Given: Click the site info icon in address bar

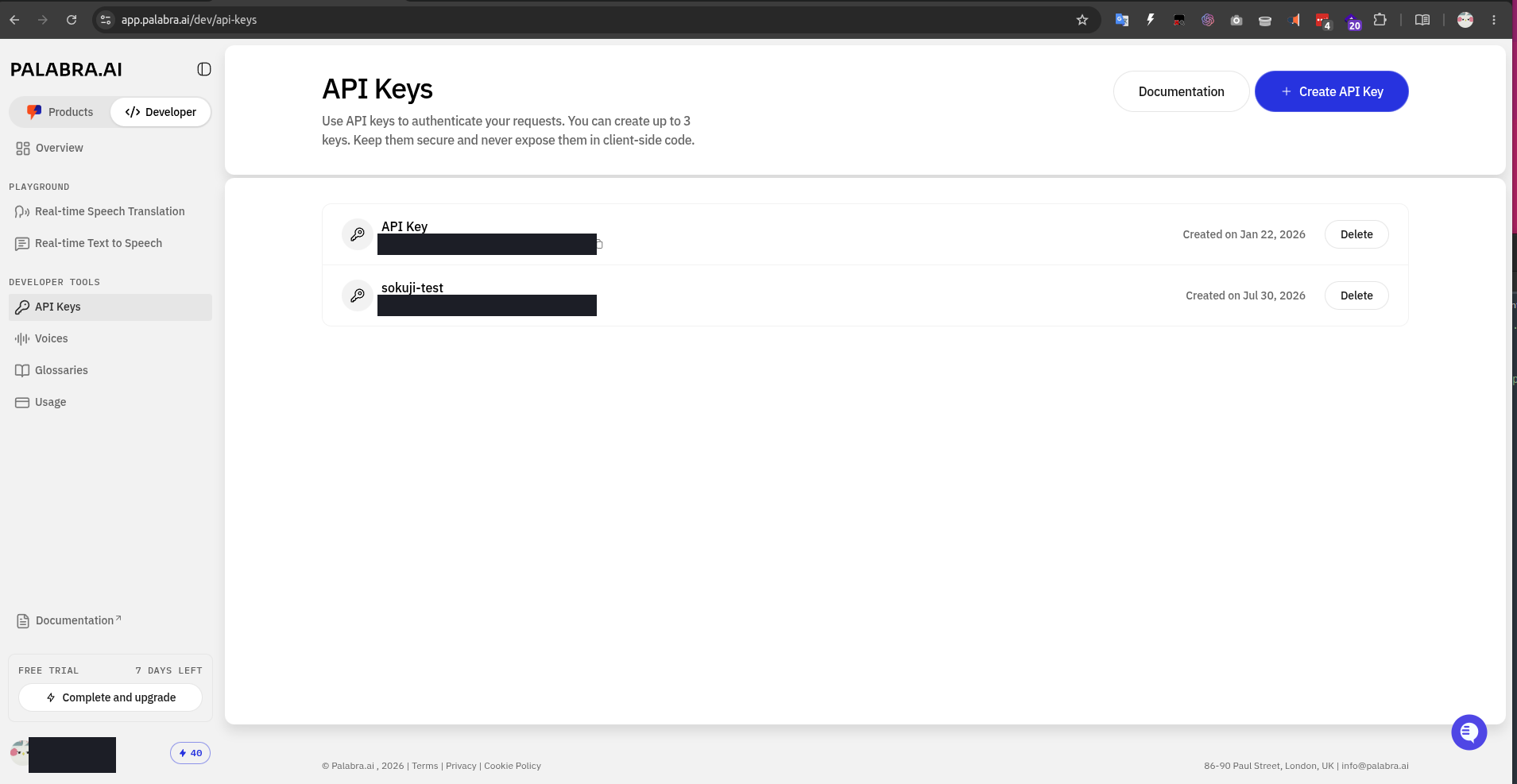Looking at the screenshot, I should (106, 20).
